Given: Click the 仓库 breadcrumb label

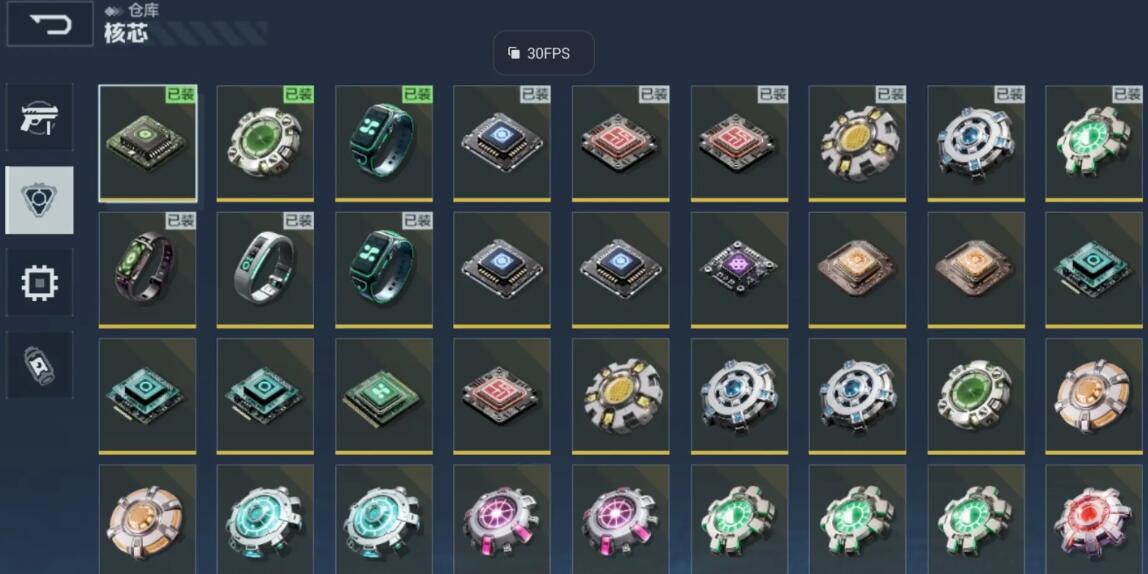Looking at the screenshot, I should tap(144, 11).
